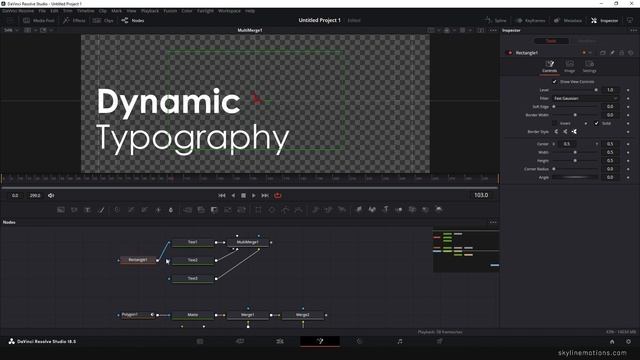Open the Inspector panel options menu
The width and height of the screenshot is (640, 360).
tap(633, 30)
